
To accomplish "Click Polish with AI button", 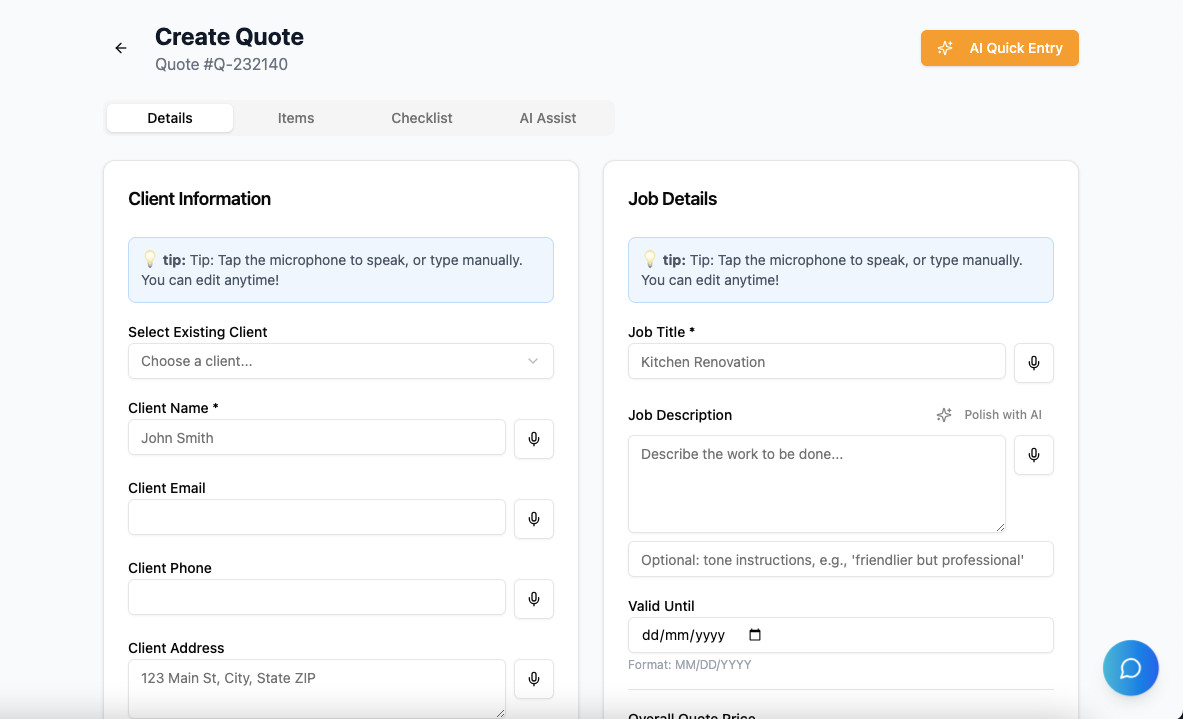I will point(989,415).
